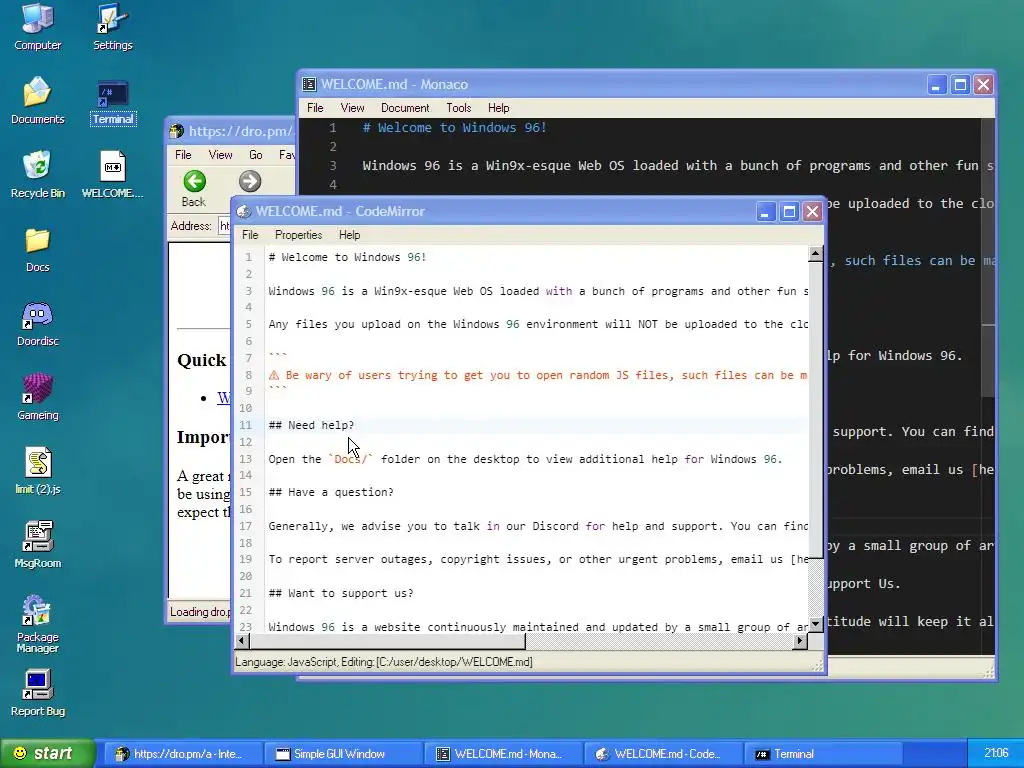Open Help menu in CodeMirror window
1024x768 pixels.
(349, 235)
